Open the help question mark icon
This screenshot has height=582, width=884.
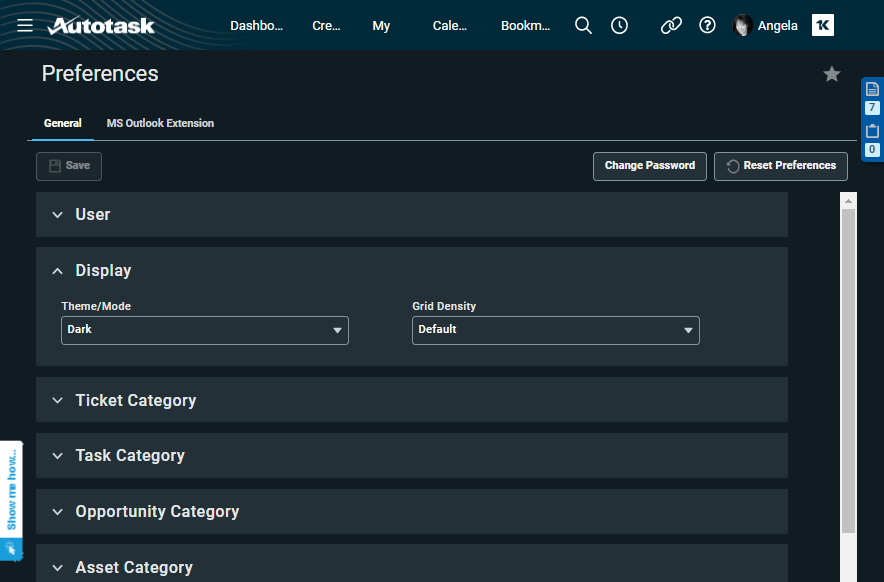707,26
